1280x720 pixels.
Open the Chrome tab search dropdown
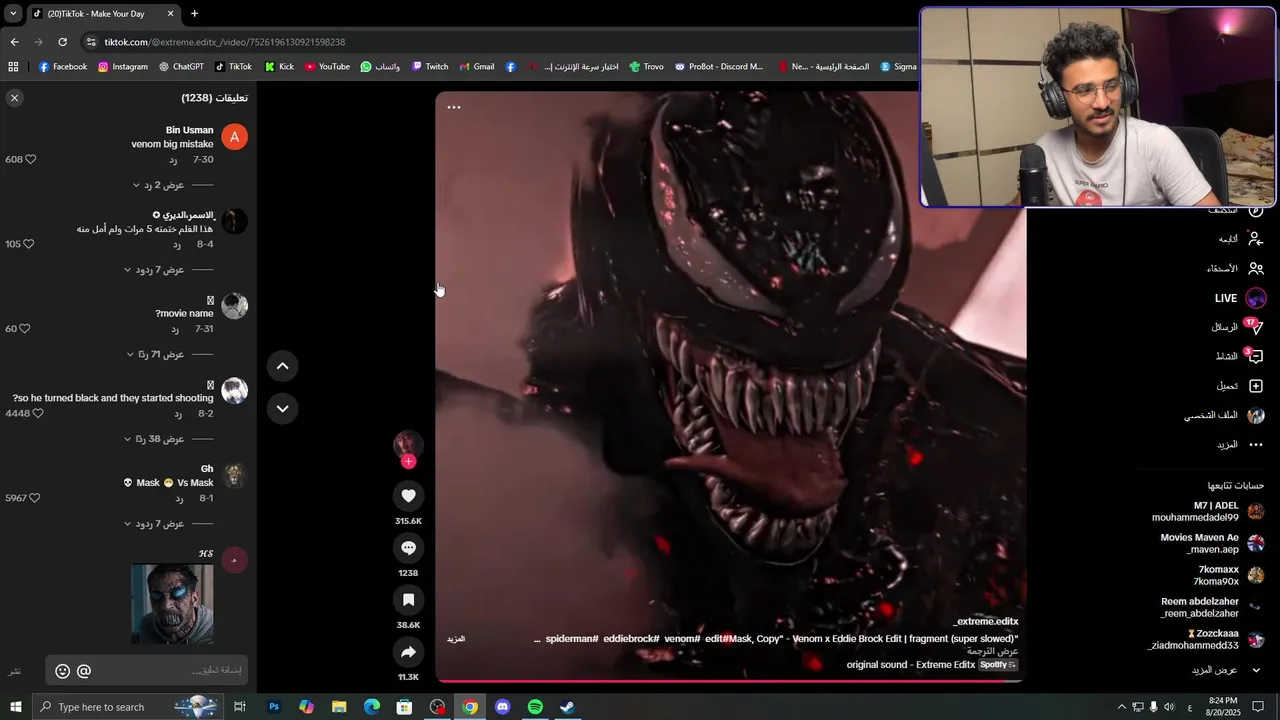13,14
